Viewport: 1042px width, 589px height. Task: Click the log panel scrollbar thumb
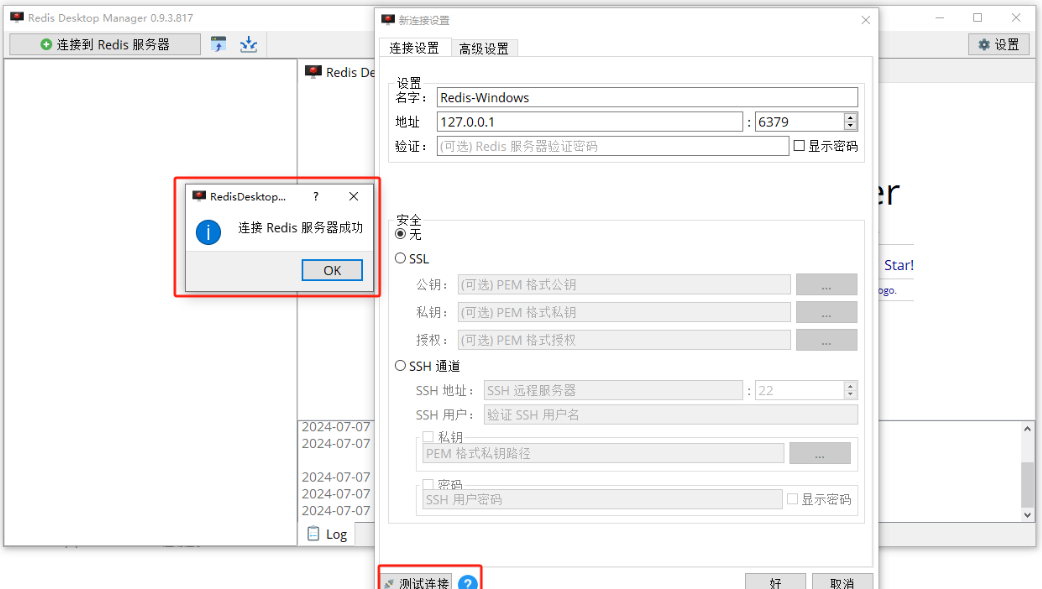click(1027, 485)
